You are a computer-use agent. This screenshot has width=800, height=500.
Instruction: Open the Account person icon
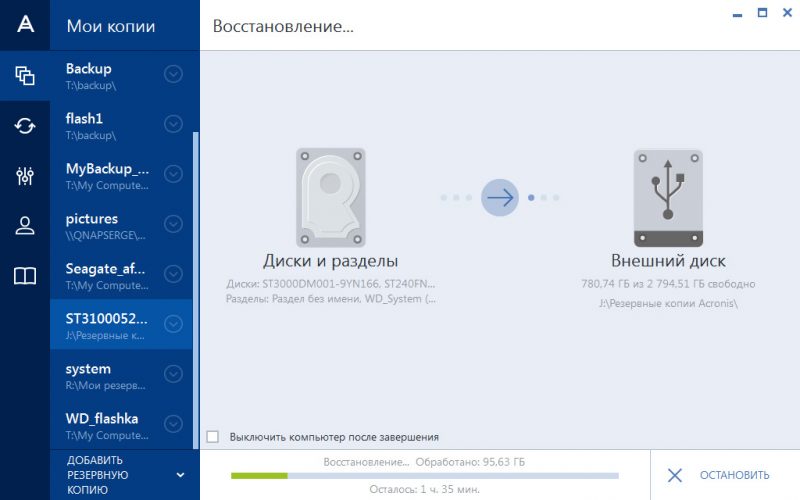[x=25, y=226]
